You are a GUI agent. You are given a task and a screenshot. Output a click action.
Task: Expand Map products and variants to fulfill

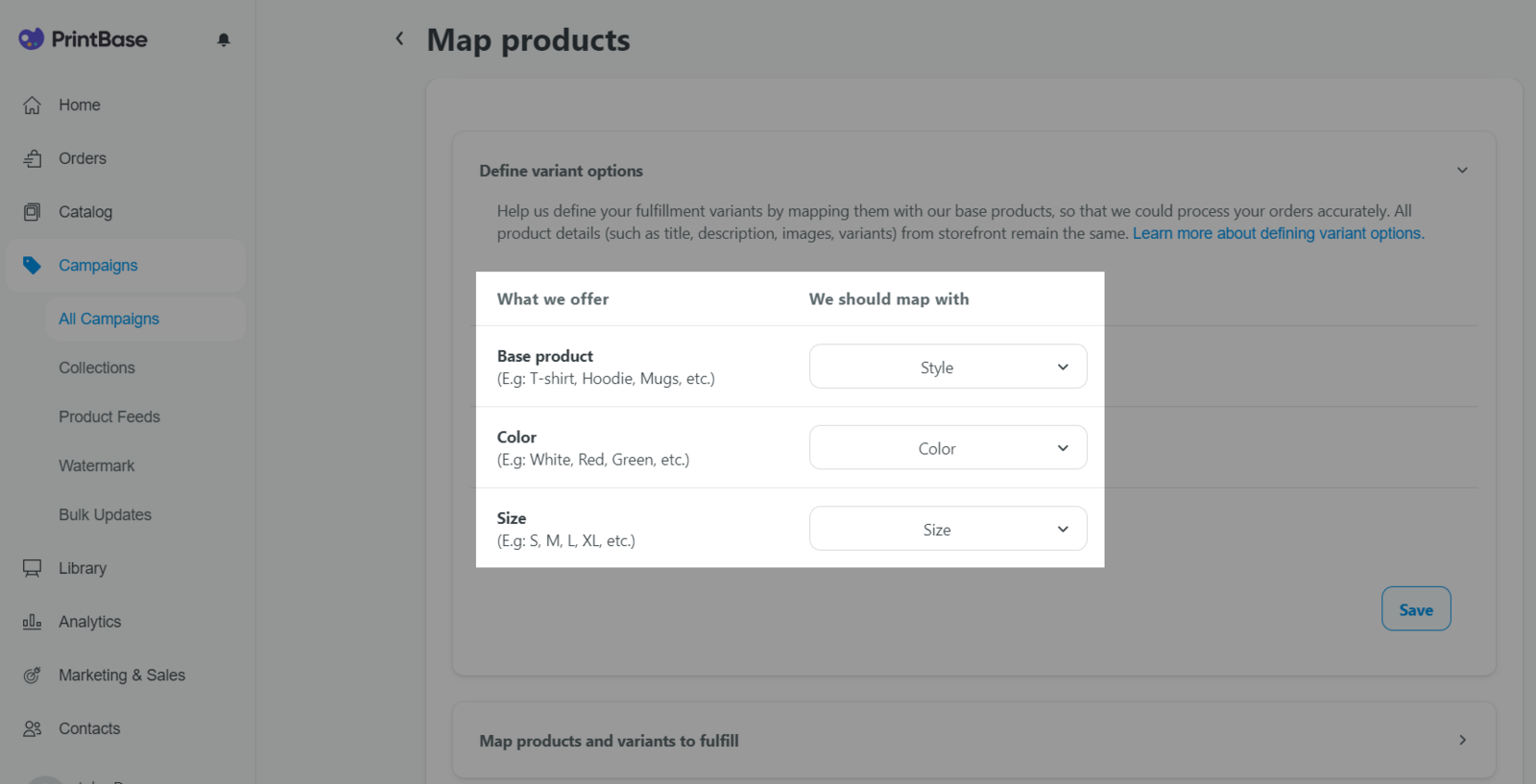tap(1462, 740)
